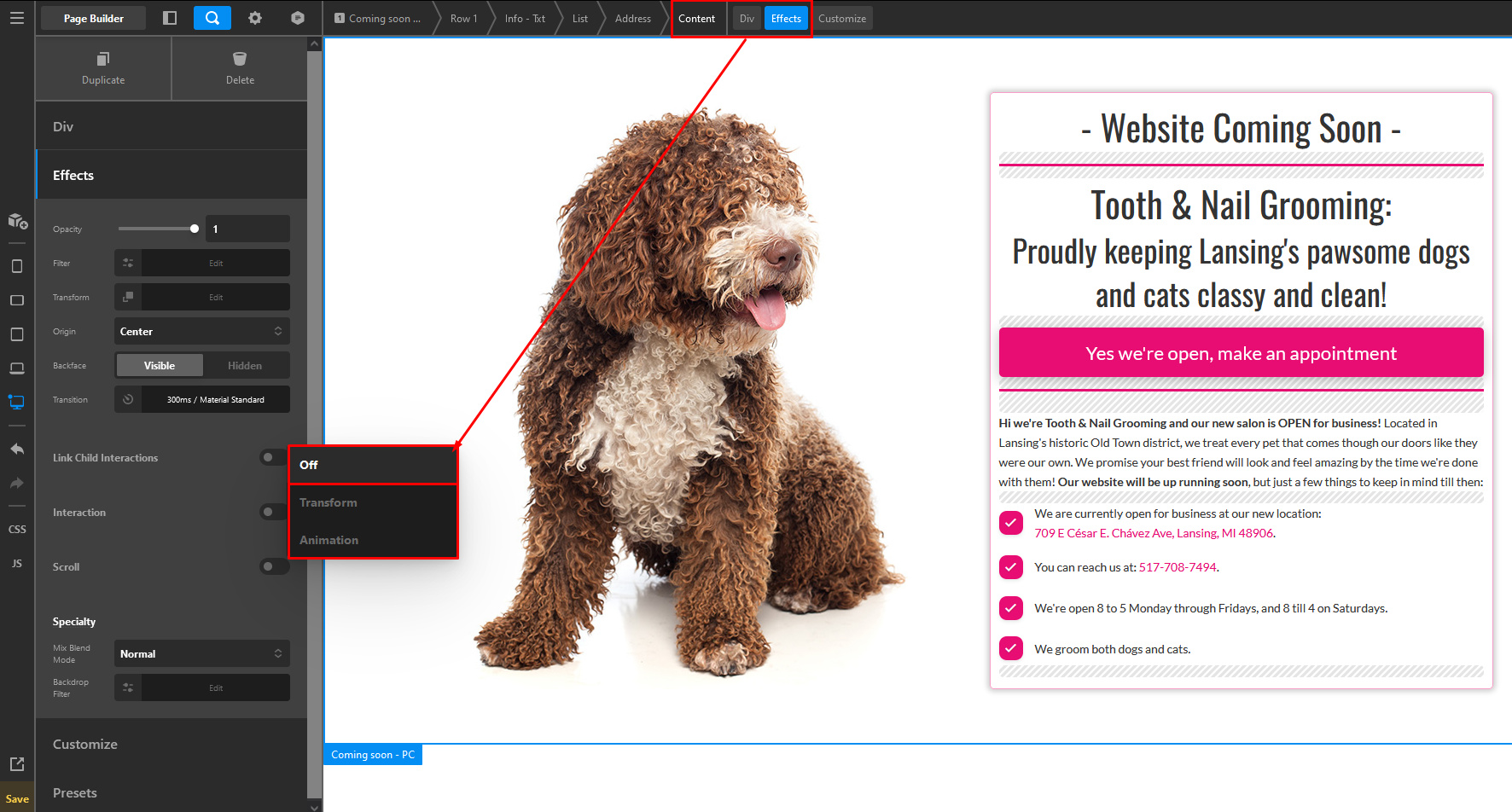Click the undo arrow icon
Screen dimensions: 1512x812
[x=17, y=449]
